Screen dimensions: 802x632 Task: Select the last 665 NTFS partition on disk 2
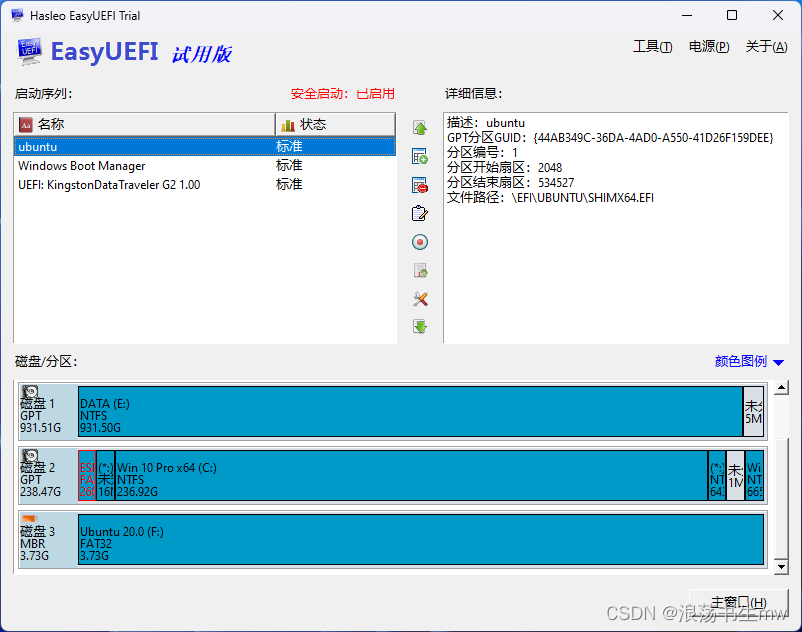[754, 475]
